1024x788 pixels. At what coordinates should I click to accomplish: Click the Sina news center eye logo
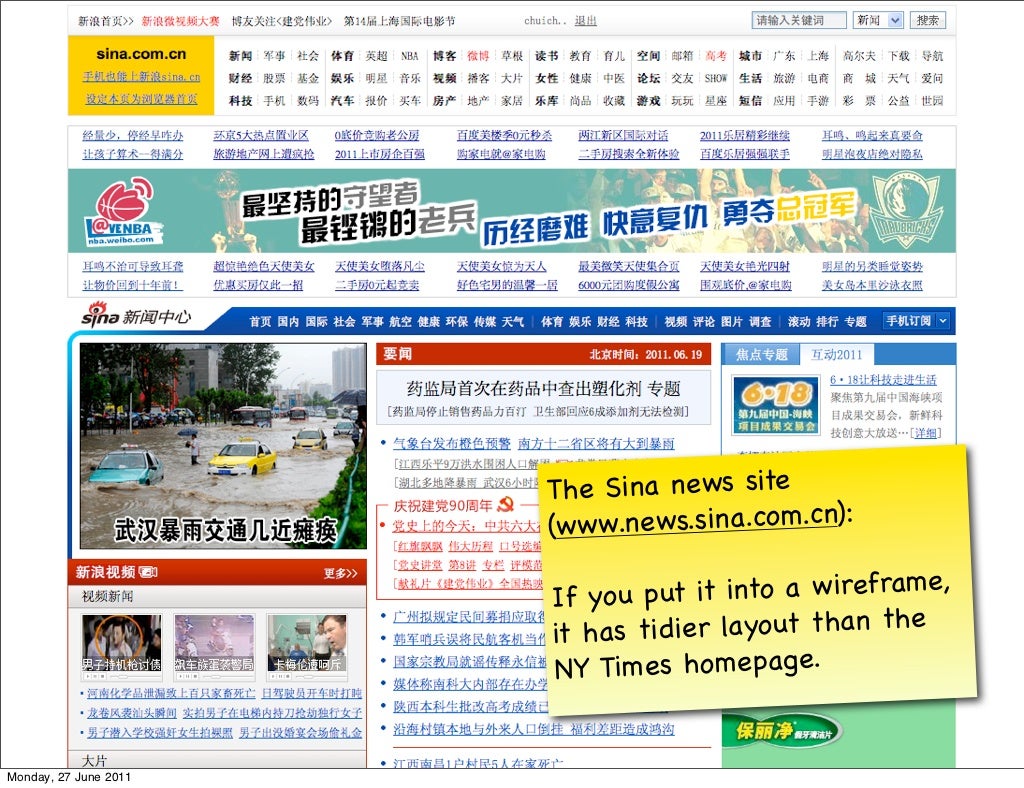point(101,314)
